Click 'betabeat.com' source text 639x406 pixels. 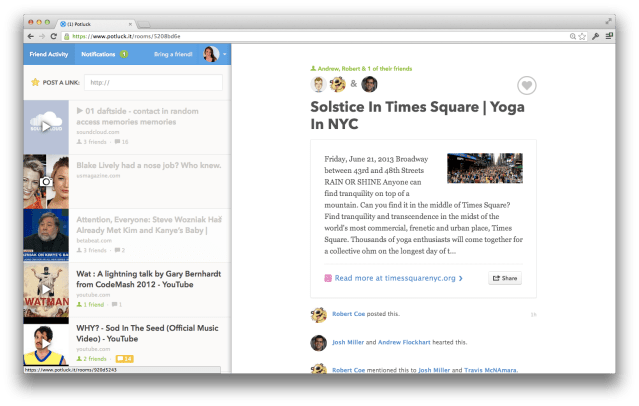[x=94, y=241]
